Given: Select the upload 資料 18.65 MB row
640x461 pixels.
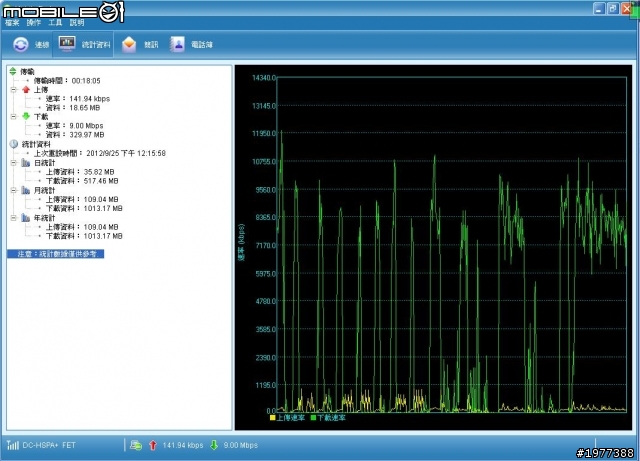Looking at the screenshot, I should [x=73, y=108].
